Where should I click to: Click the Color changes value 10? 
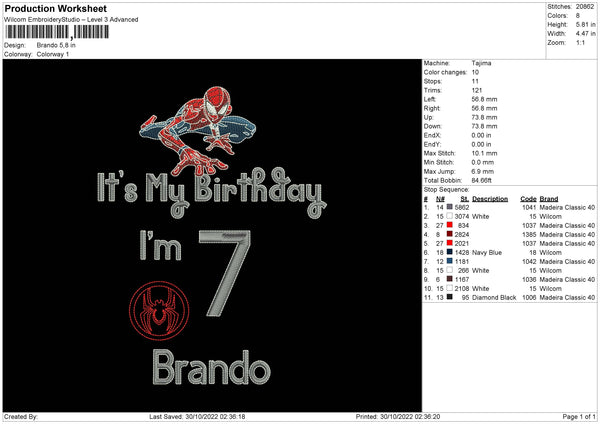pyautogui.click(x=475, y=72)
